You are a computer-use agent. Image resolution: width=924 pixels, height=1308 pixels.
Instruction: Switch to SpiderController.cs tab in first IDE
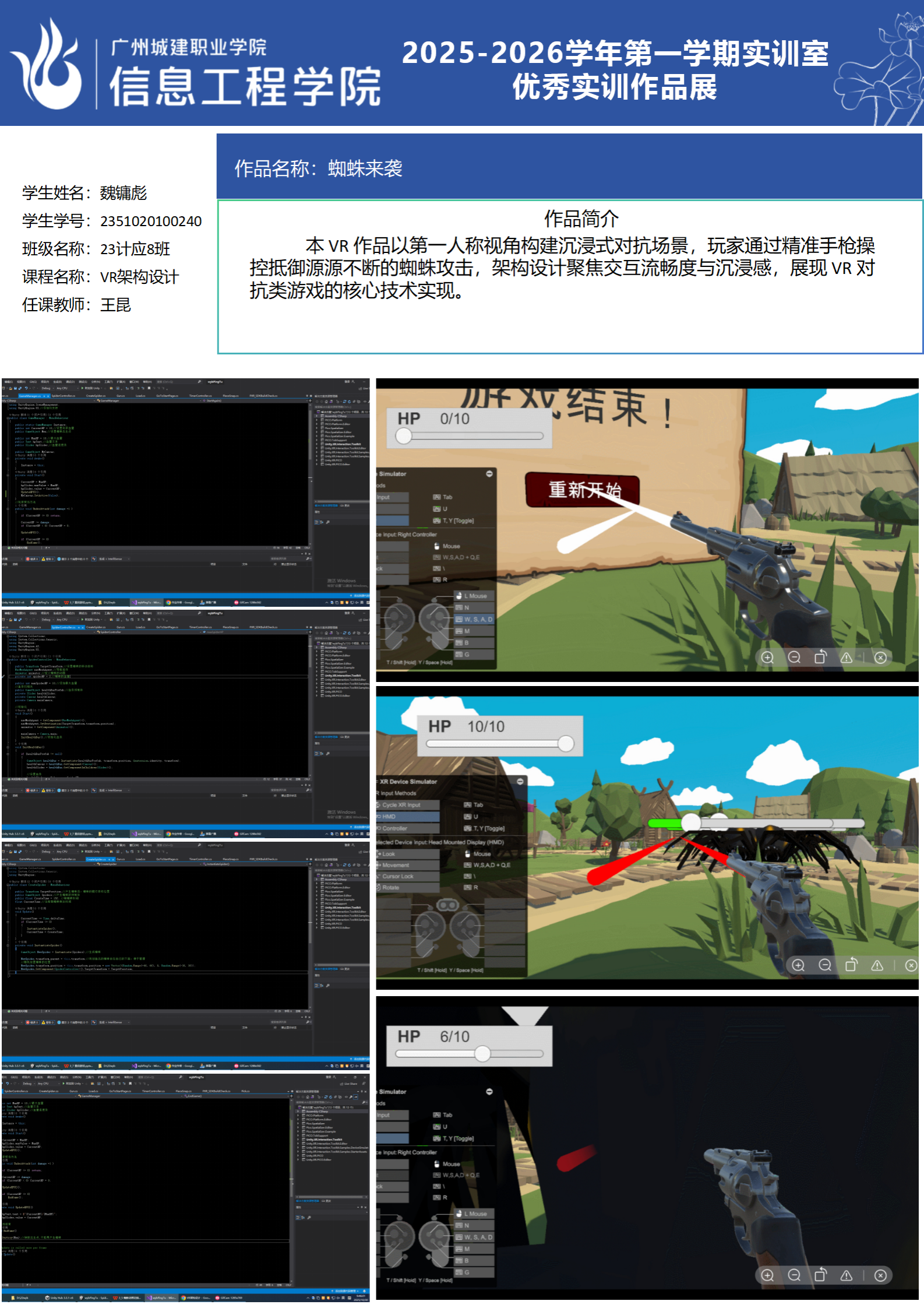tap(64, 396)
